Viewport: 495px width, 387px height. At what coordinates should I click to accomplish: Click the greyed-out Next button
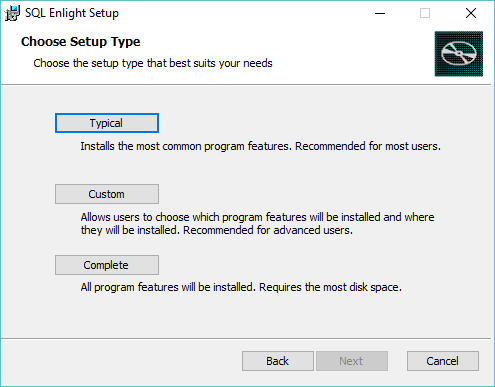coord(352,361)
